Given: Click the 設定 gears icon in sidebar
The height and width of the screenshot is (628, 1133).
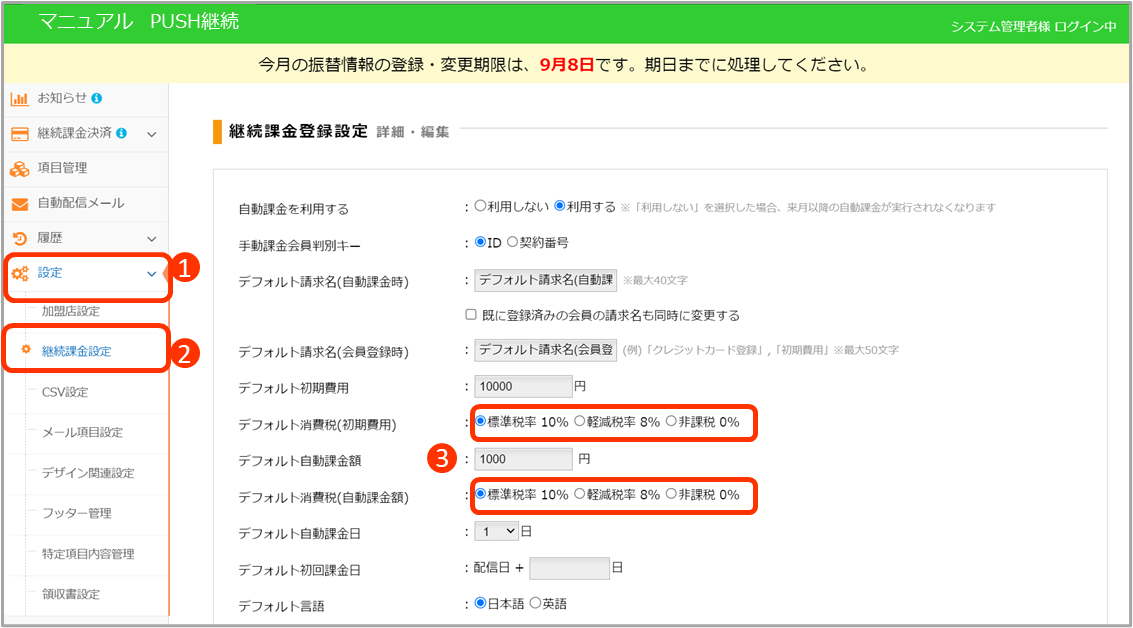Looking at the screenshot, I should coord(19,273).
